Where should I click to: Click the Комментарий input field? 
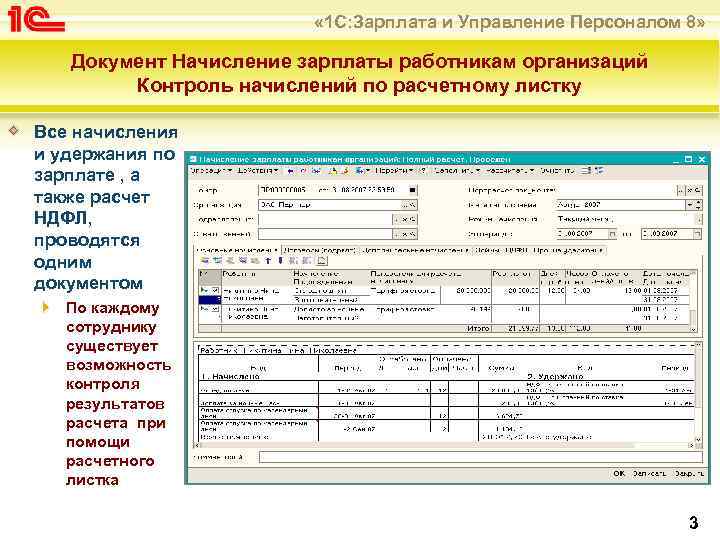pyautogui.click(x=481, y=457)
